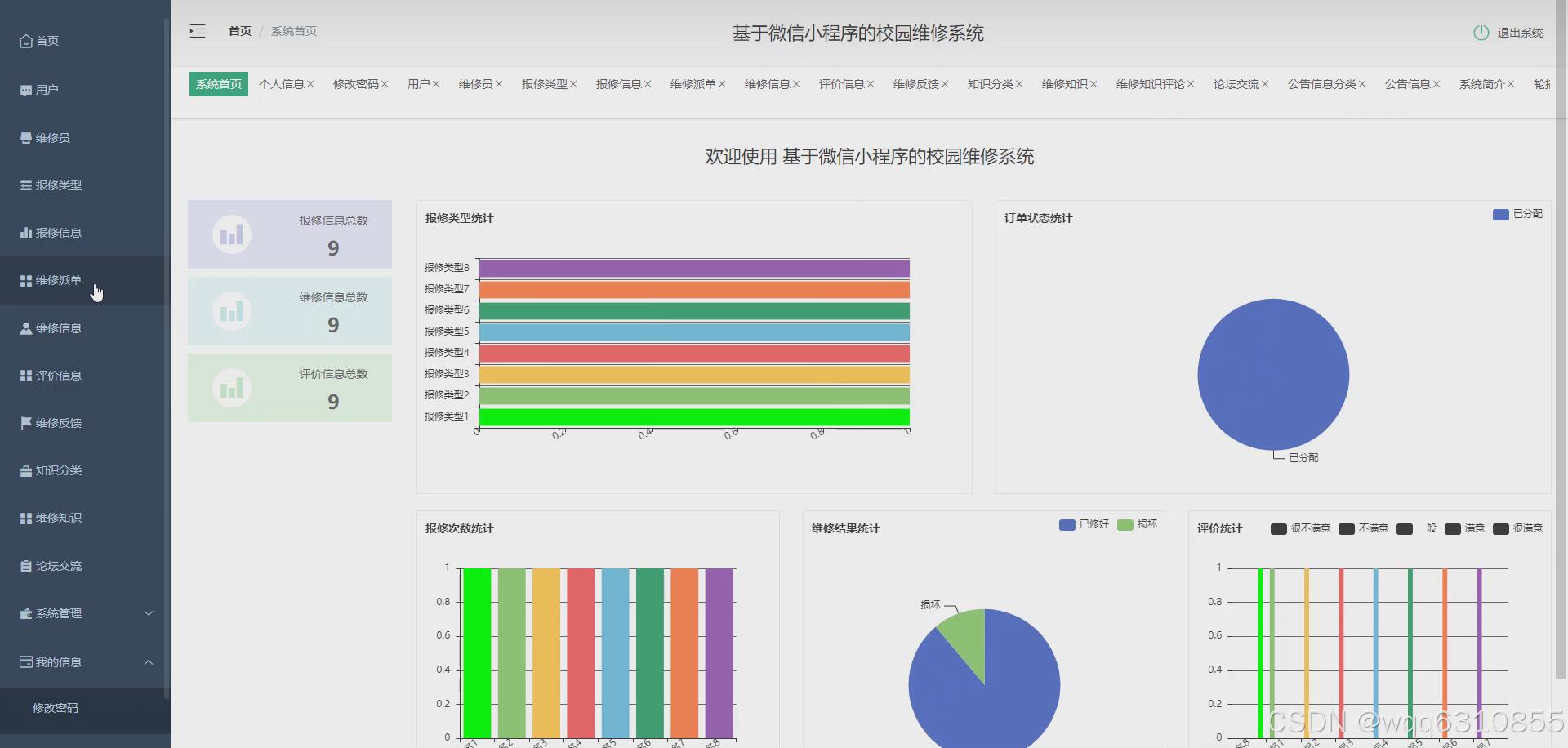Open 报修信息 via its bar-chart icon

(x=24, y=233)
